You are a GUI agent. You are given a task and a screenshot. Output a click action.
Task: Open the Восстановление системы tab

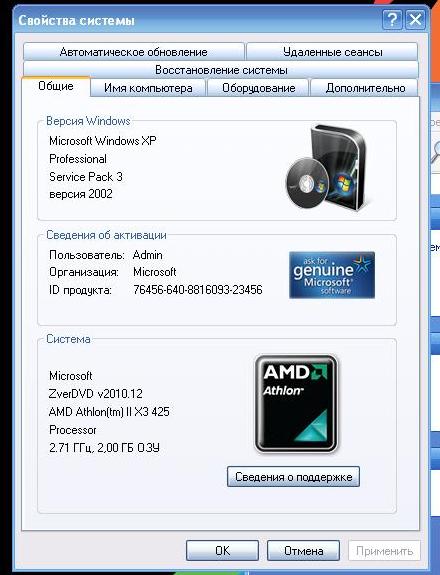(221, 70)
